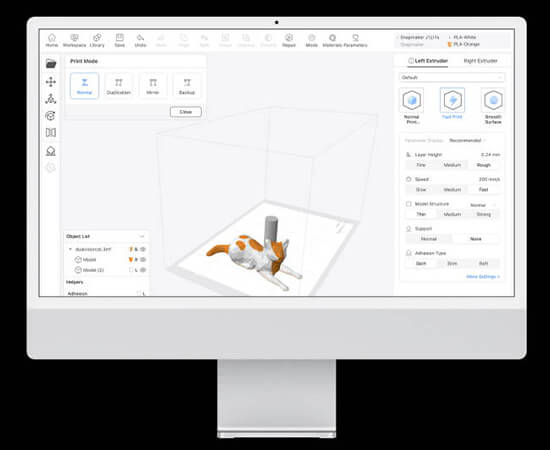The height and width of the screenshot is (450, 550).
Task: Select the Rotate tool in left sidebar
Action: (51, 116)
